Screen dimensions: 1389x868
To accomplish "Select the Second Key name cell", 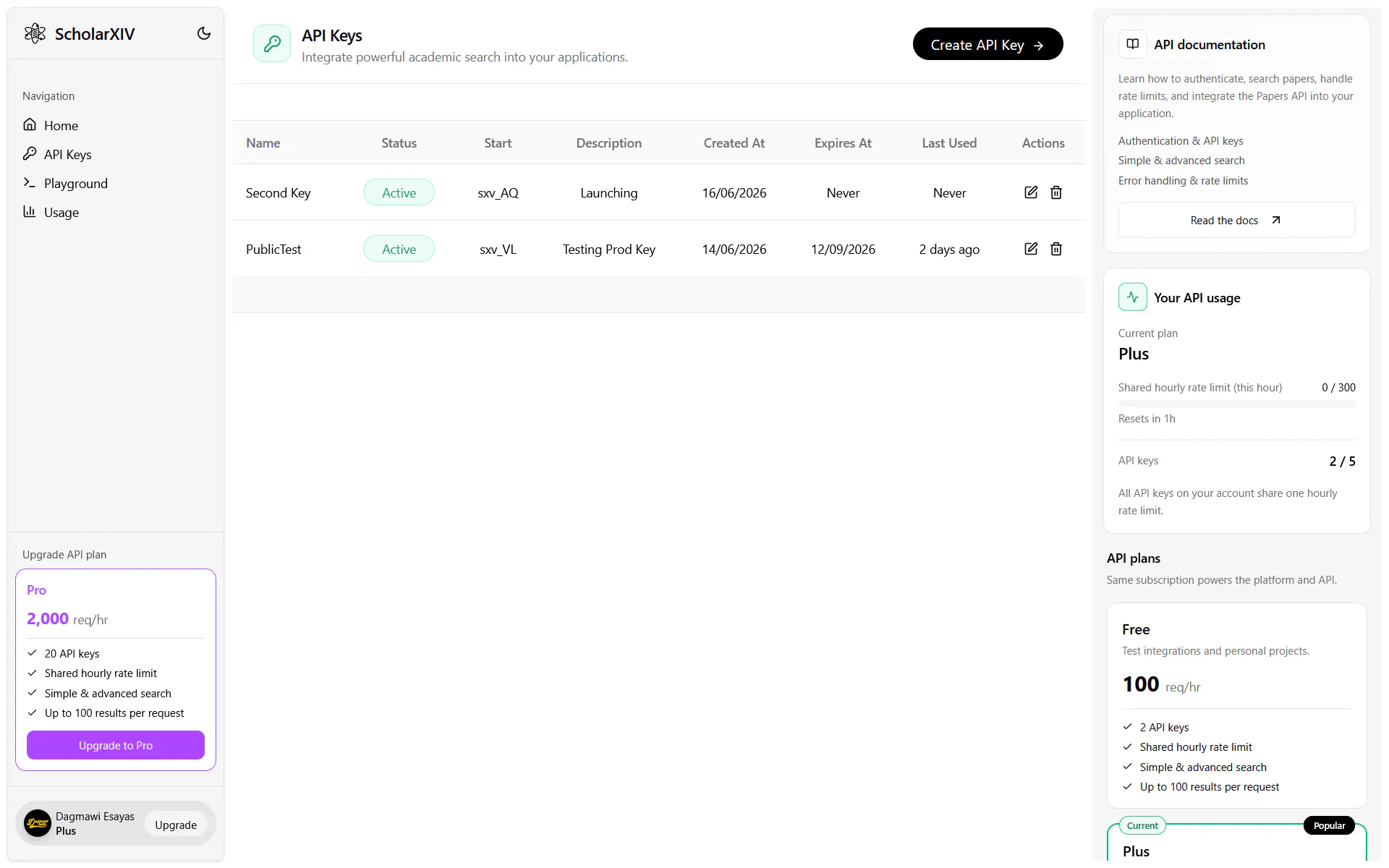I will click(278, 192).
